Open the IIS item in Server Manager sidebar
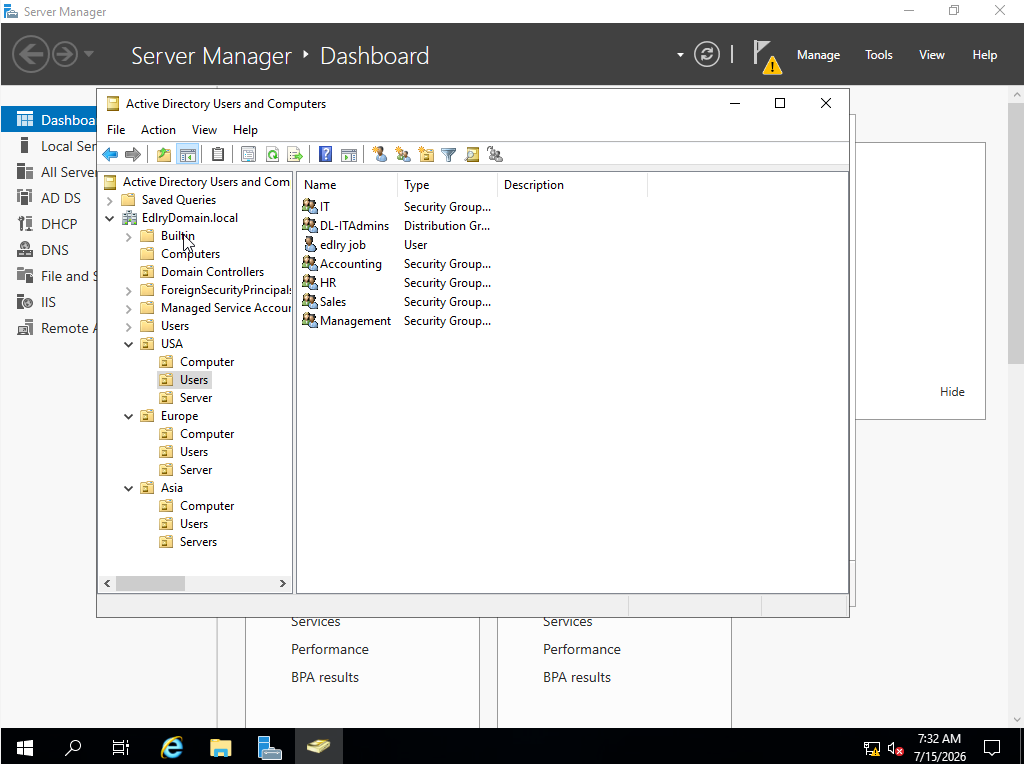The height and width of the screenshot is (764, 1024). tap(48, 302)
